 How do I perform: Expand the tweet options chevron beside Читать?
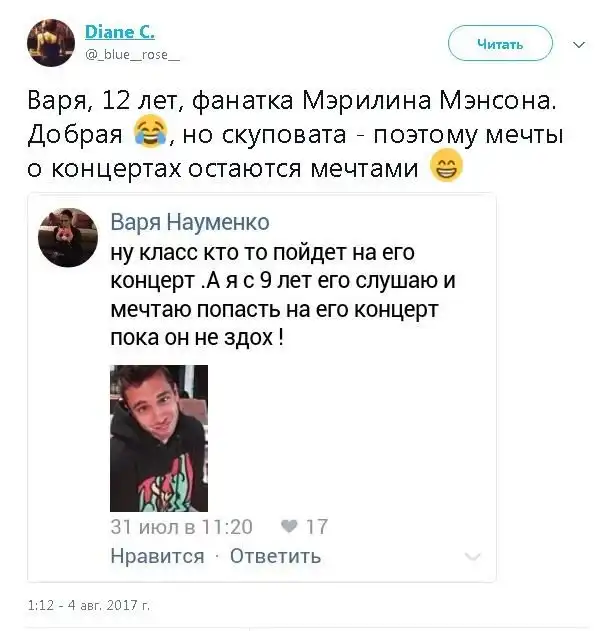tap(579, 44)
